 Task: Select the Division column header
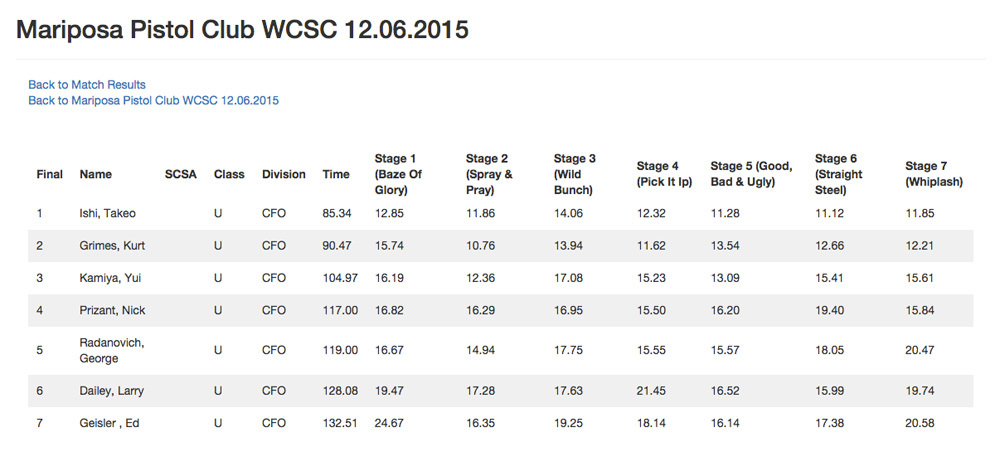[284, 174]
